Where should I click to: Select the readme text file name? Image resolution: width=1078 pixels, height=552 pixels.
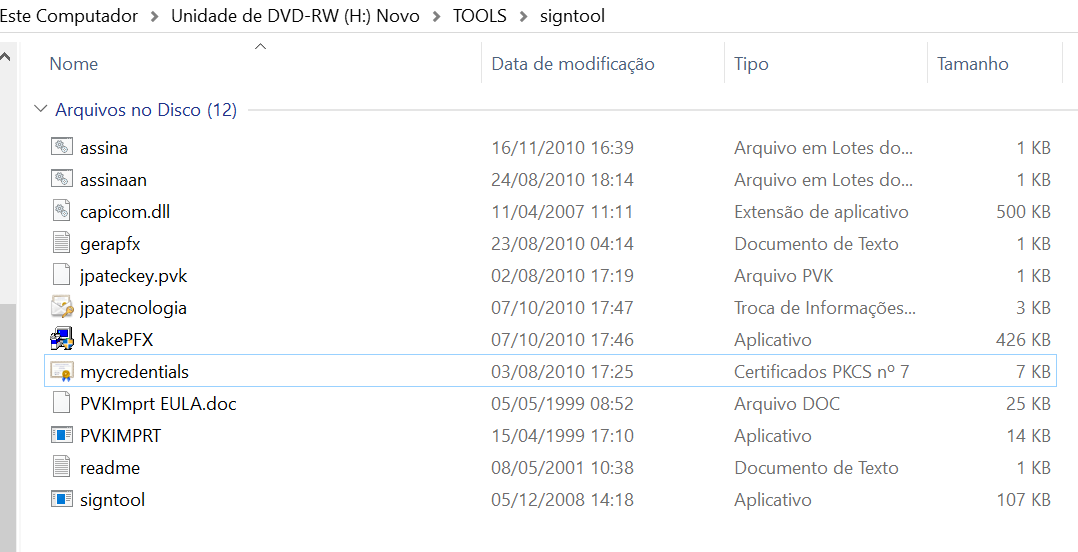coord(110,467)
